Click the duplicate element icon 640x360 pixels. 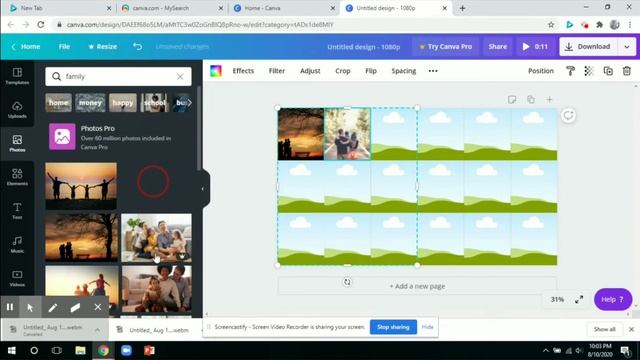tap(608, 71)
